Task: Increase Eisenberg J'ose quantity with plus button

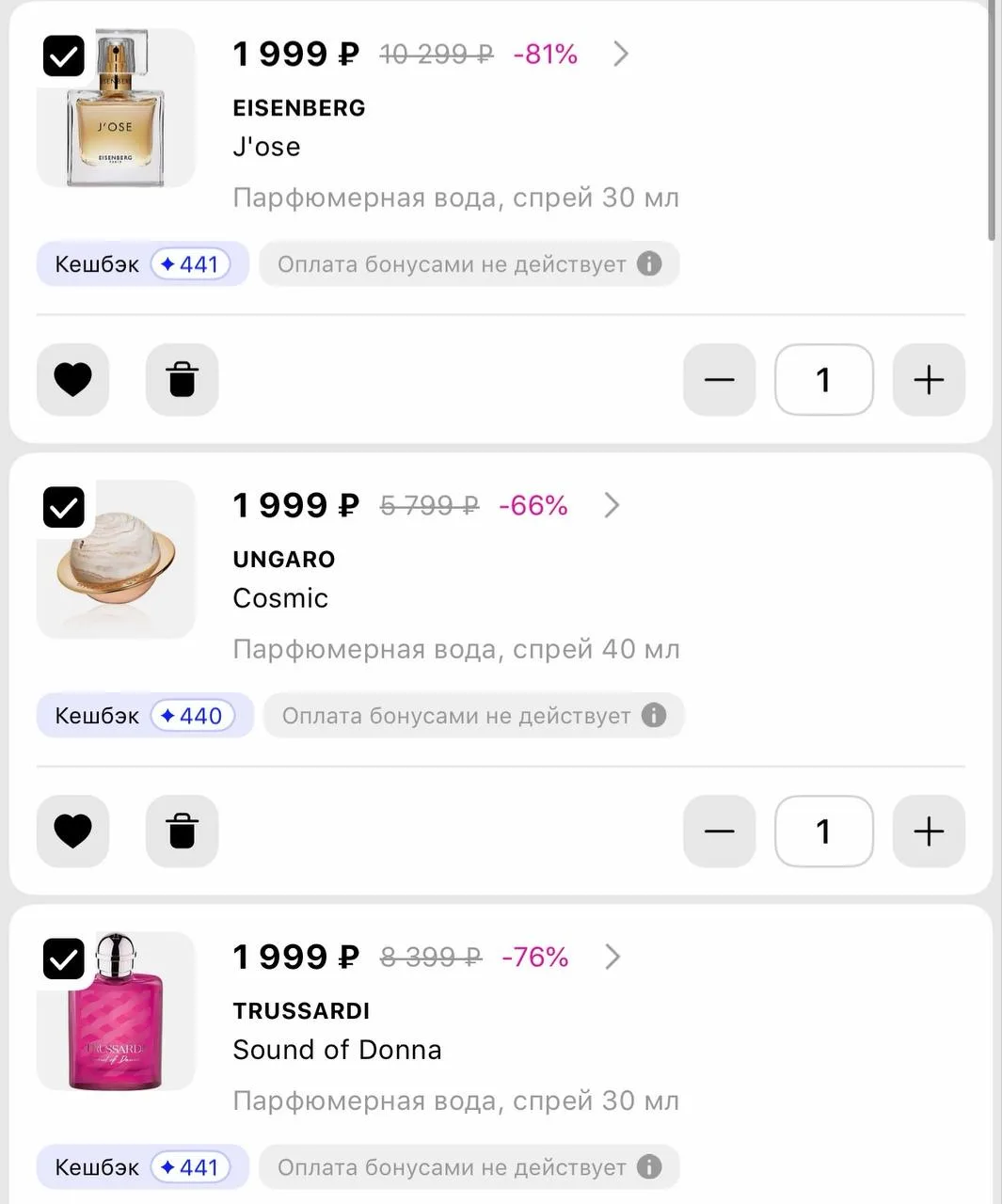Action: point(929,380)
